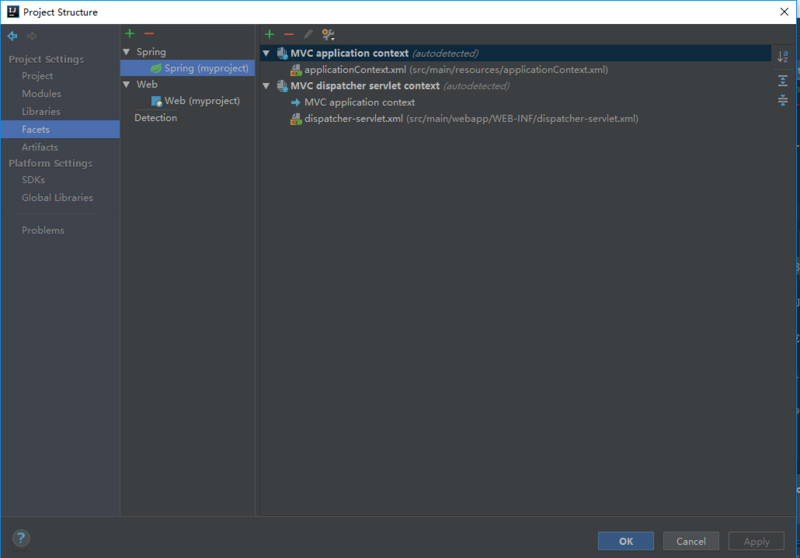800x558 pixels.
Task: Click the Apply button
Action: [x=756, y=541]
